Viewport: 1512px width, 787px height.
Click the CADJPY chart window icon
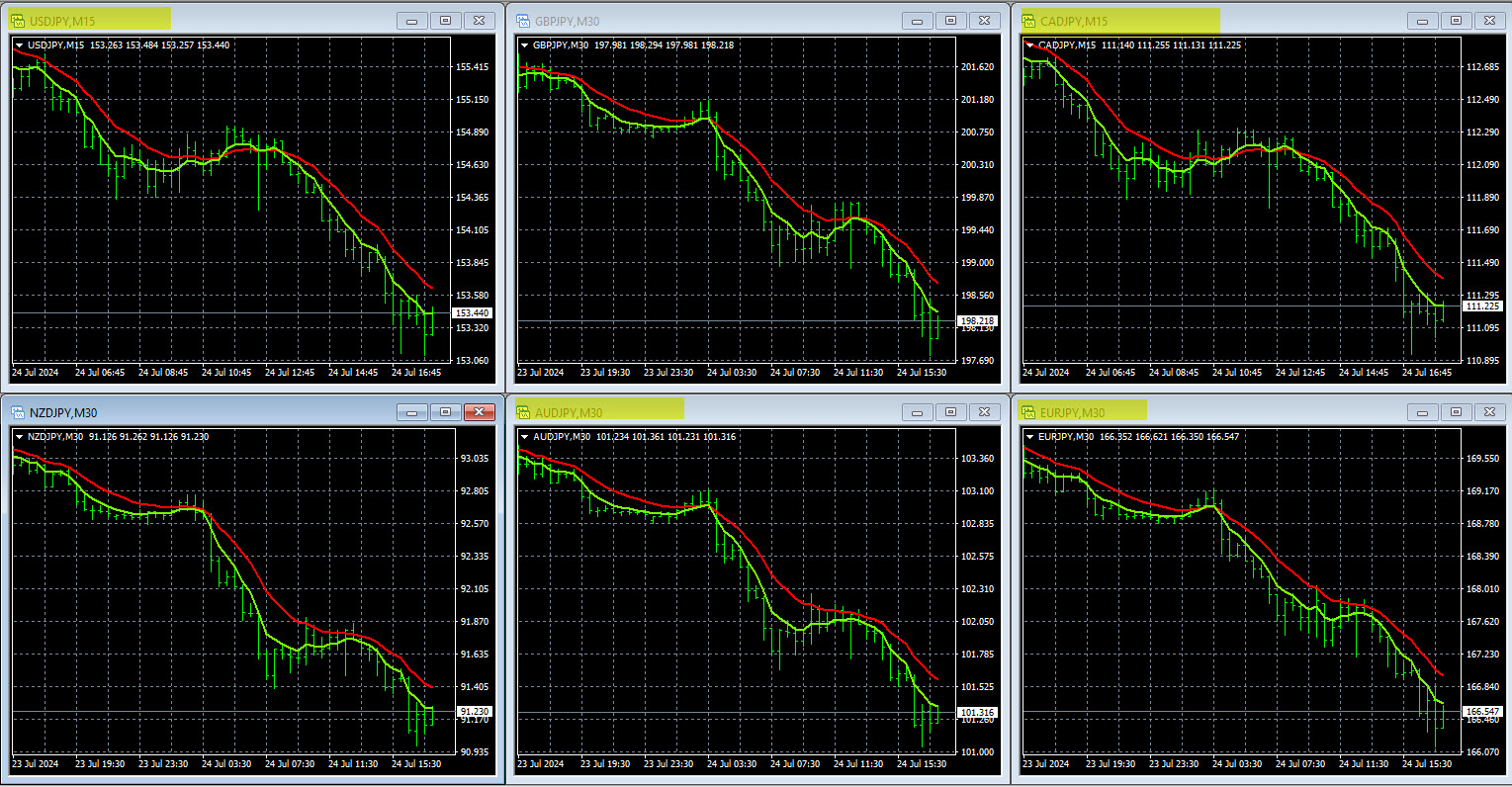click(1027, 21)
